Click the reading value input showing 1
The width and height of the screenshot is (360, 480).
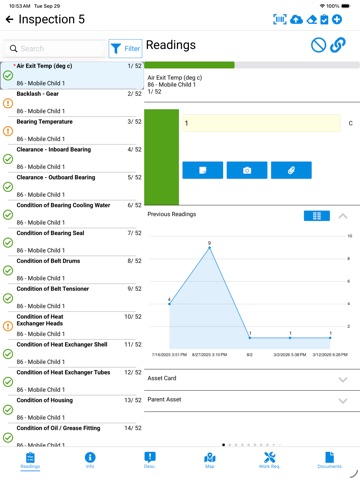coord(261,123)
